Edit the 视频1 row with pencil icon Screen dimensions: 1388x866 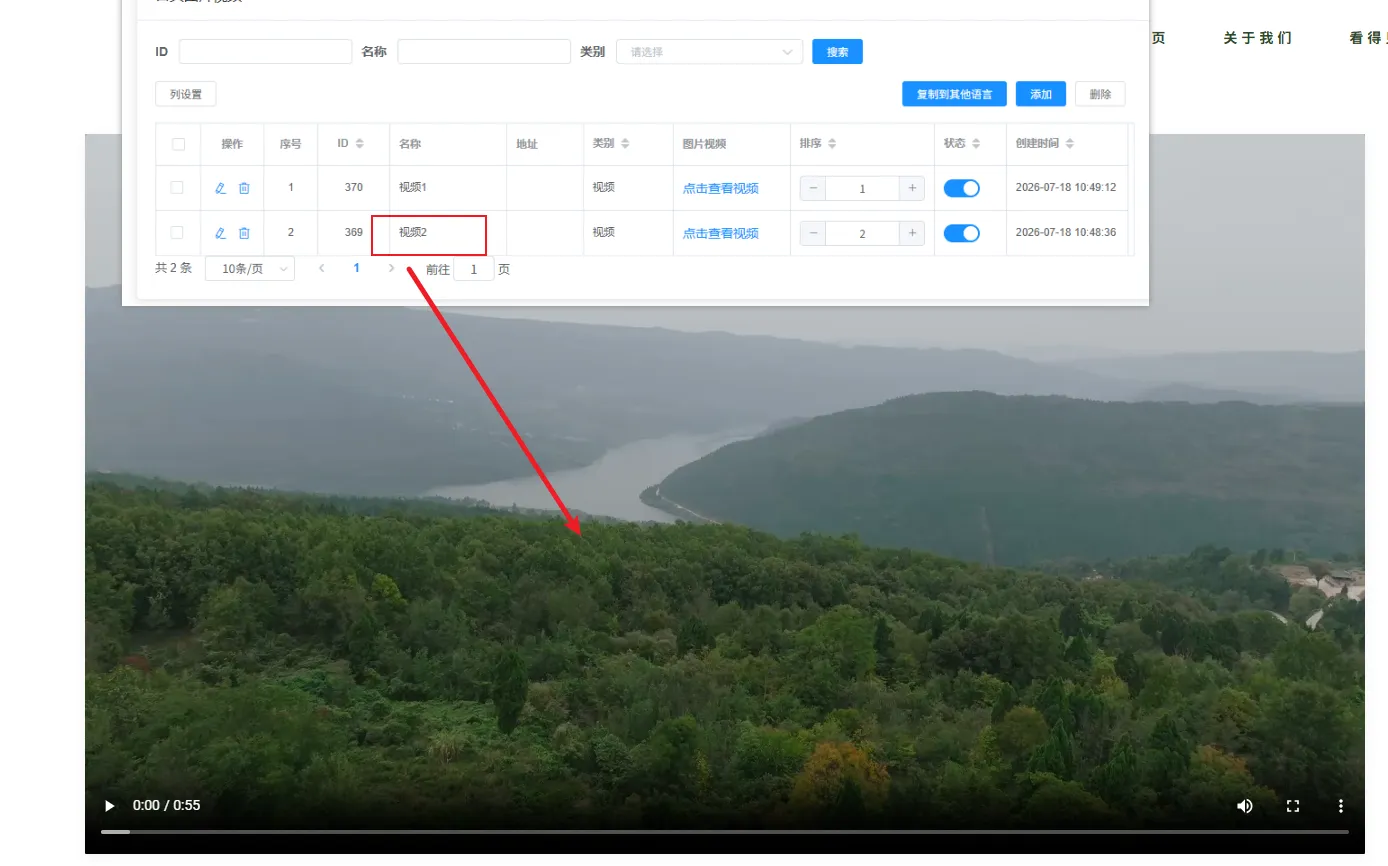[221, 188]
